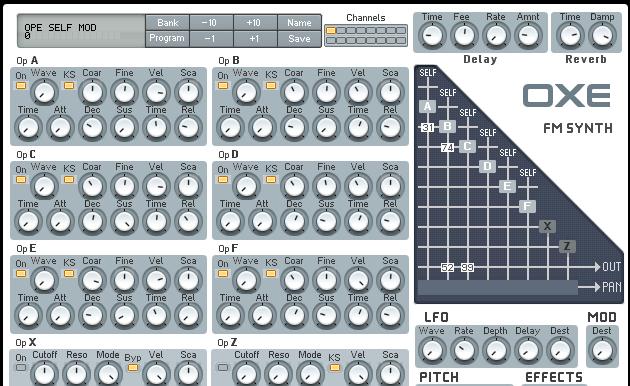630x386 pixels.
Task: Toggle Op A KS switch
Action: point(69,85)
